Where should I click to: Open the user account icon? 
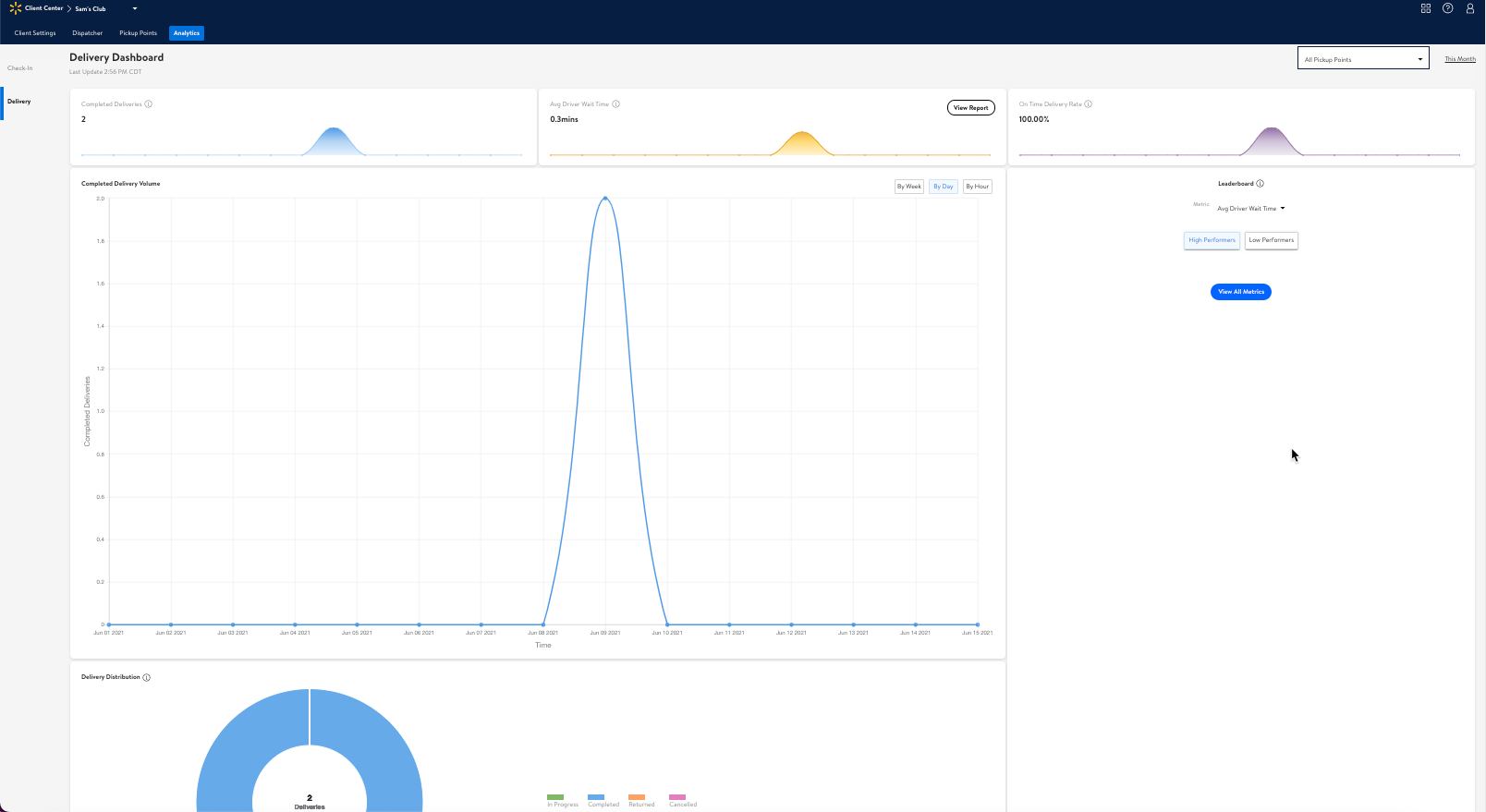[x=1470, y=8]
